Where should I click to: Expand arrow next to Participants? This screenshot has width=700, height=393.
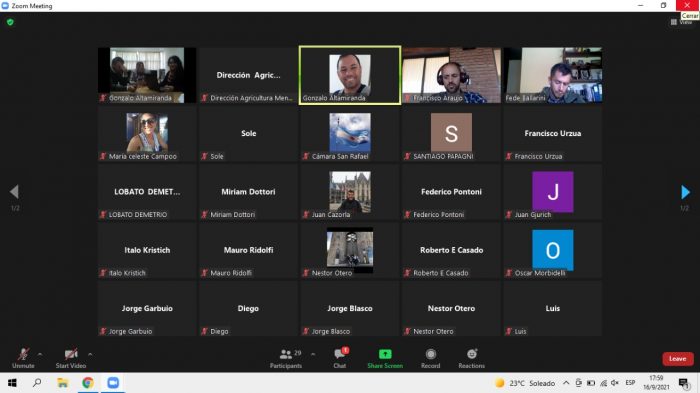point(313,354)
